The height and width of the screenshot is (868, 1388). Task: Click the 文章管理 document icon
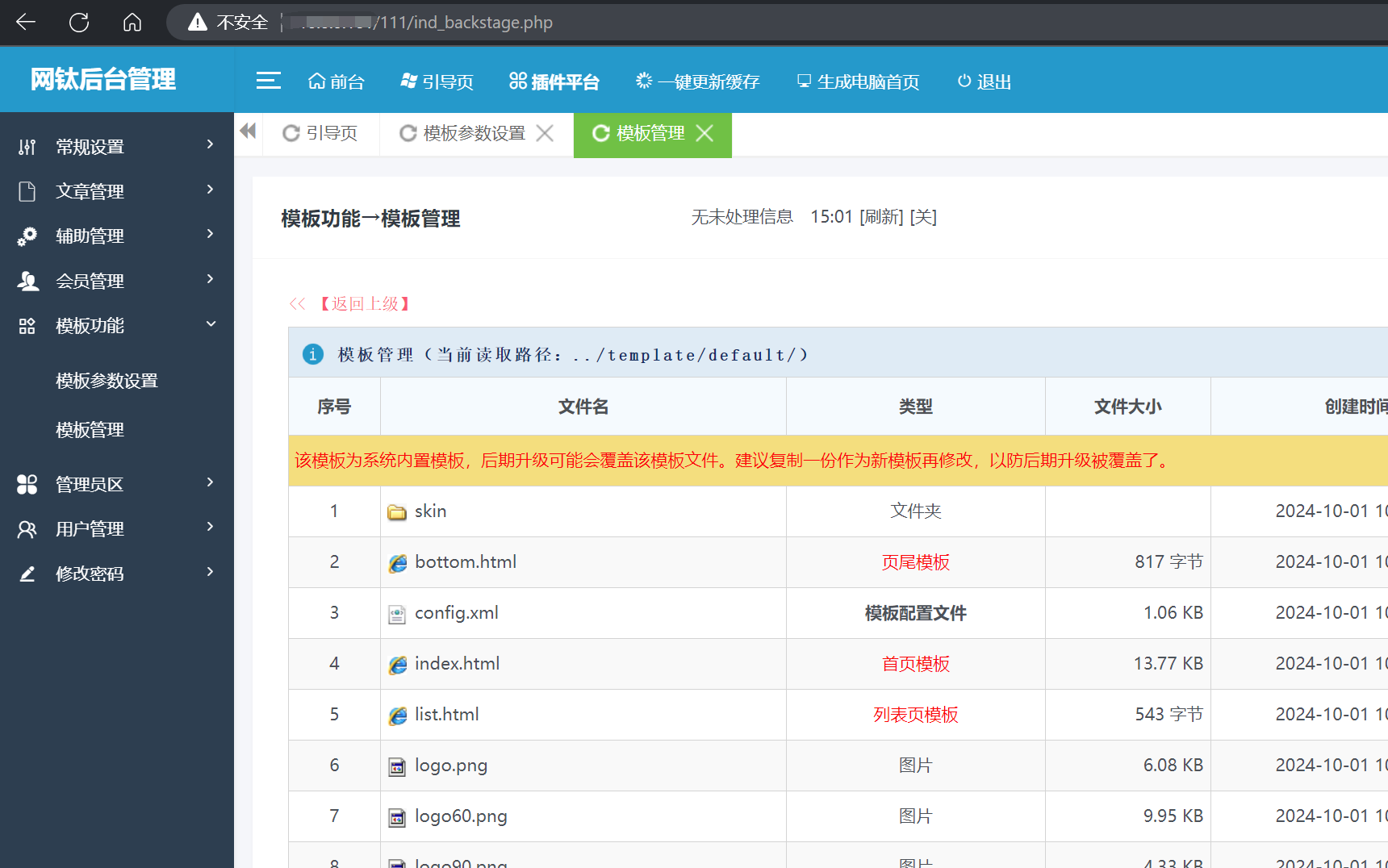(27, 191)
